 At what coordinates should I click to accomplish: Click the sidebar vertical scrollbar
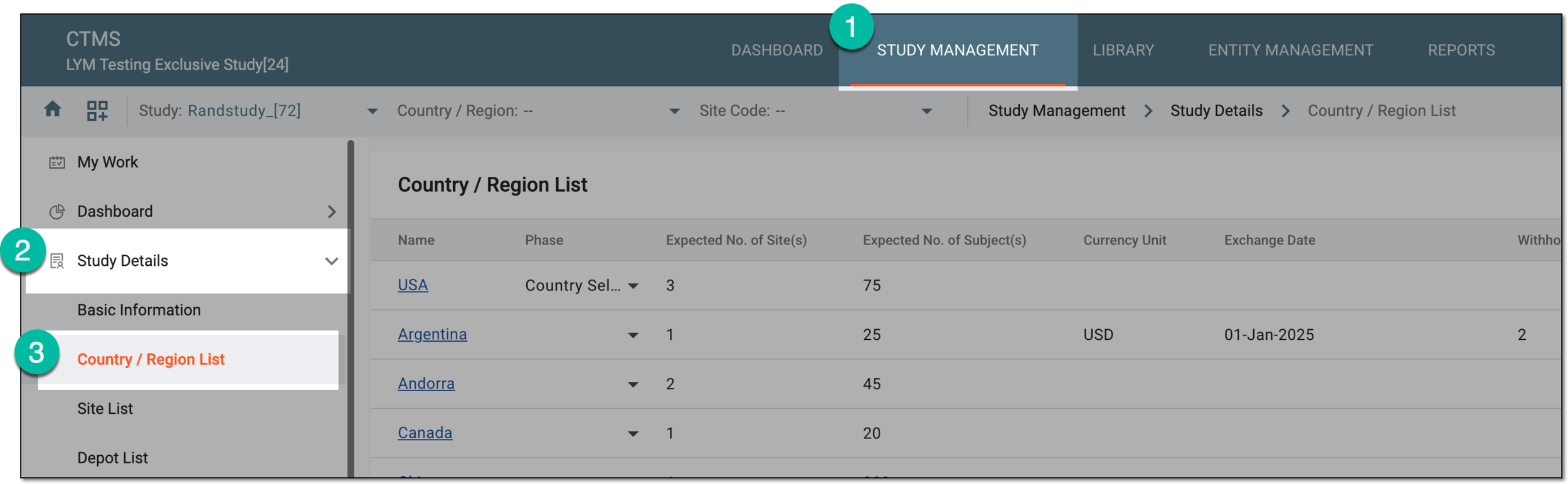click(351, 308)
